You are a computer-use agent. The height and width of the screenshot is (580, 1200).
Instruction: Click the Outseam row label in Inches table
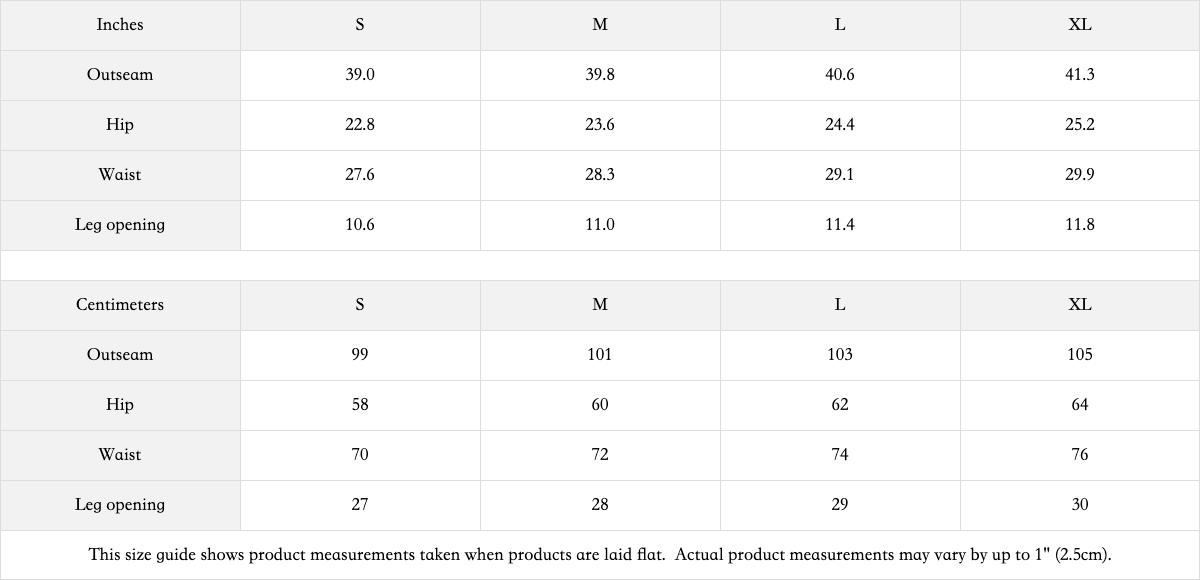pyautogui.click(x=120, y=75)
